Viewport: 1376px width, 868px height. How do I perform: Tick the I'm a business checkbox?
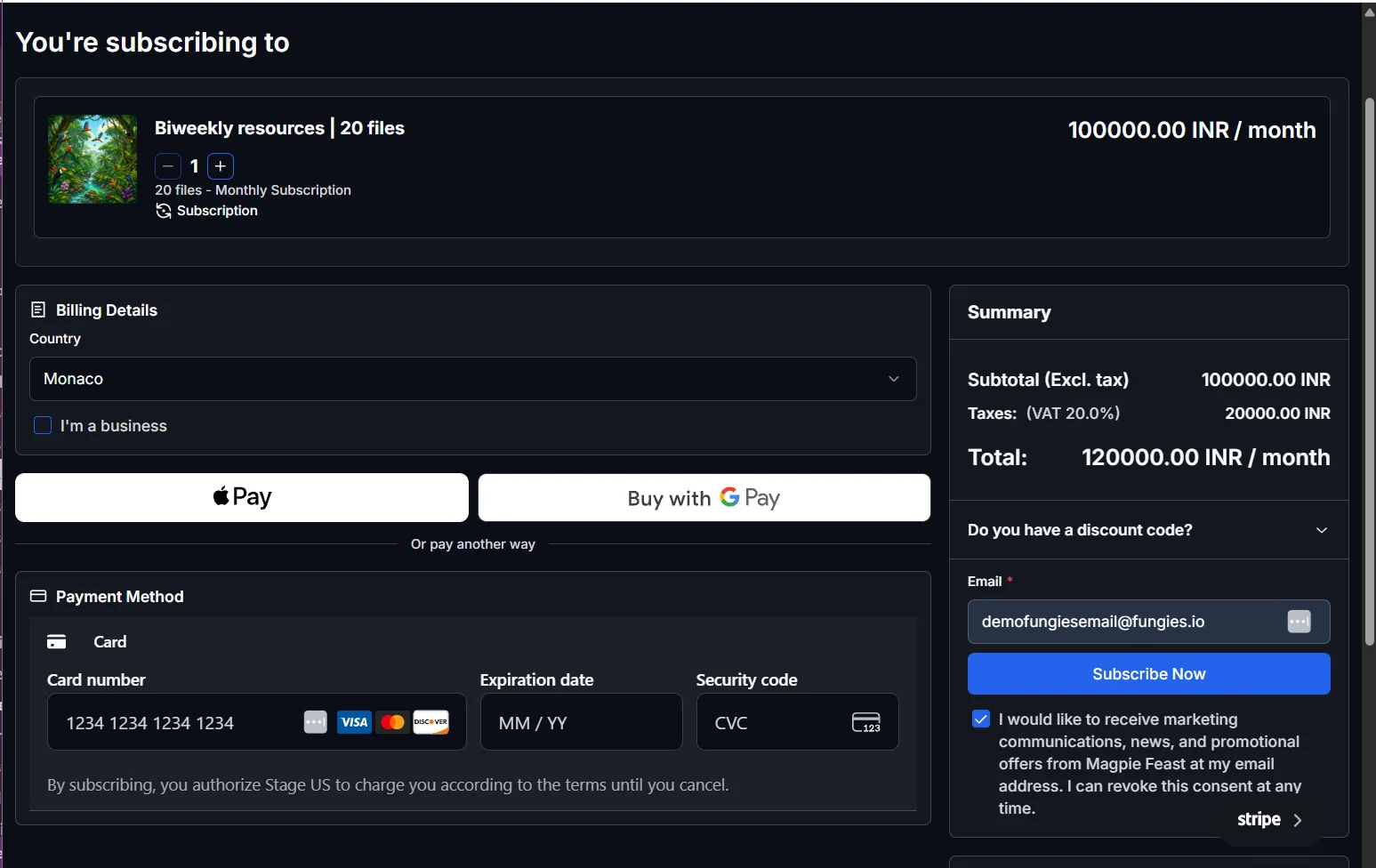click(x=43, y=425)
